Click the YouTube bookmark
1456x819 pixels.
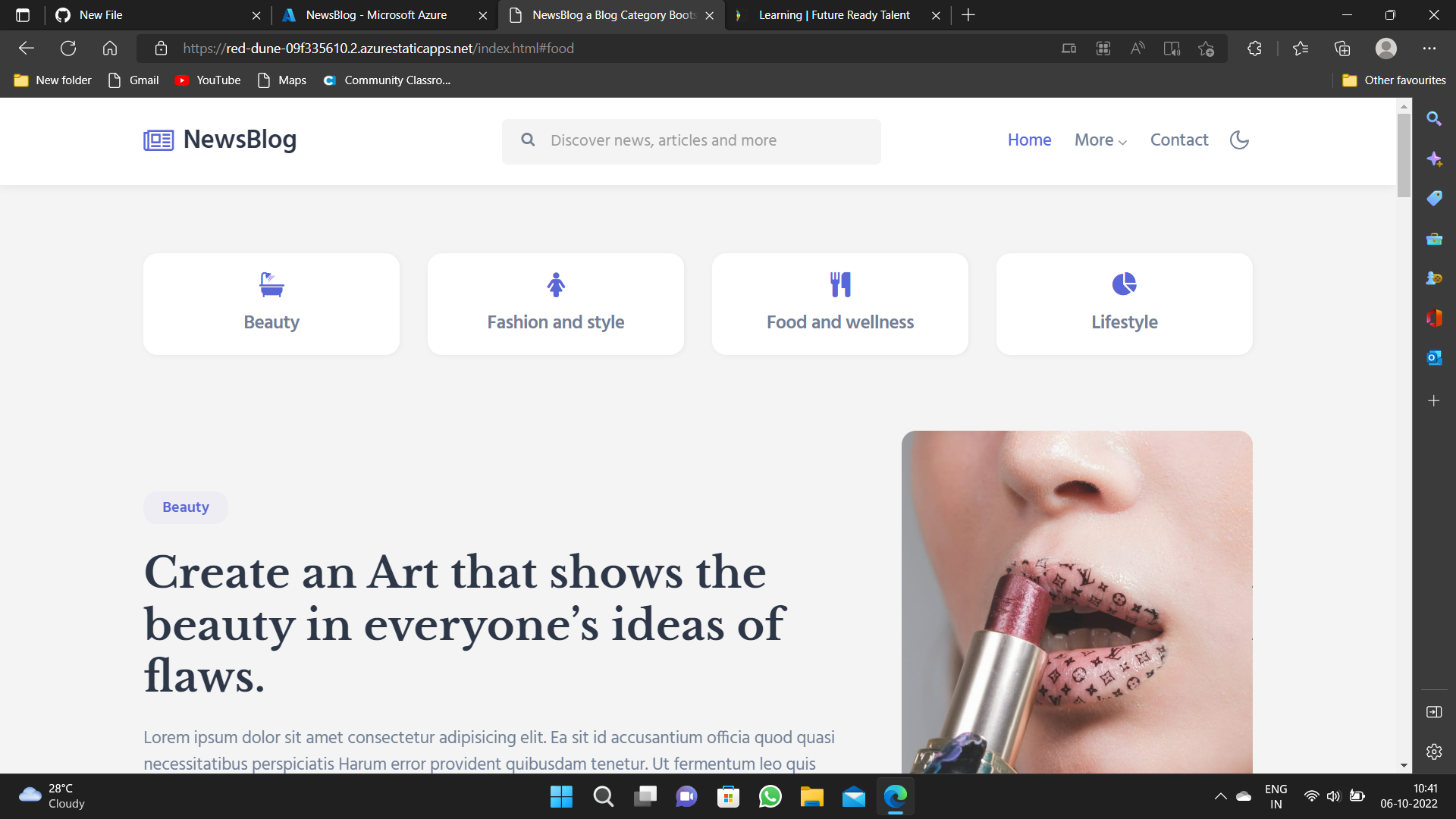[x=207, y=80]
